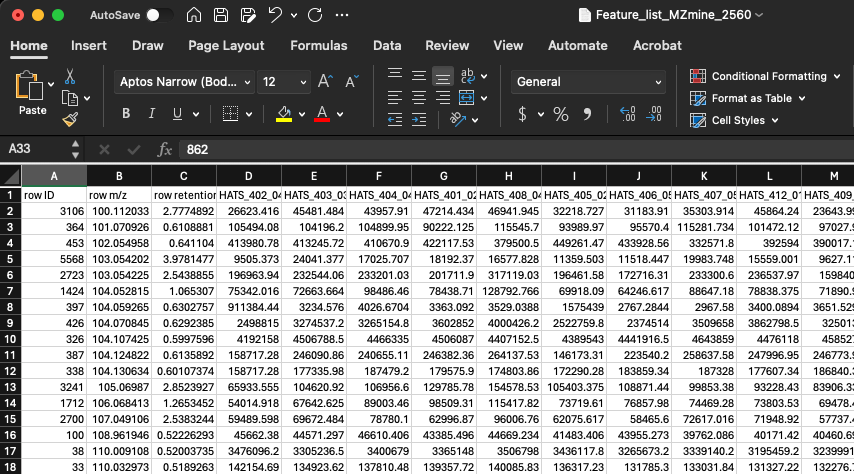Click the Paste clipboard icon
Screen dimensions: 854x474
coord(29,86)
